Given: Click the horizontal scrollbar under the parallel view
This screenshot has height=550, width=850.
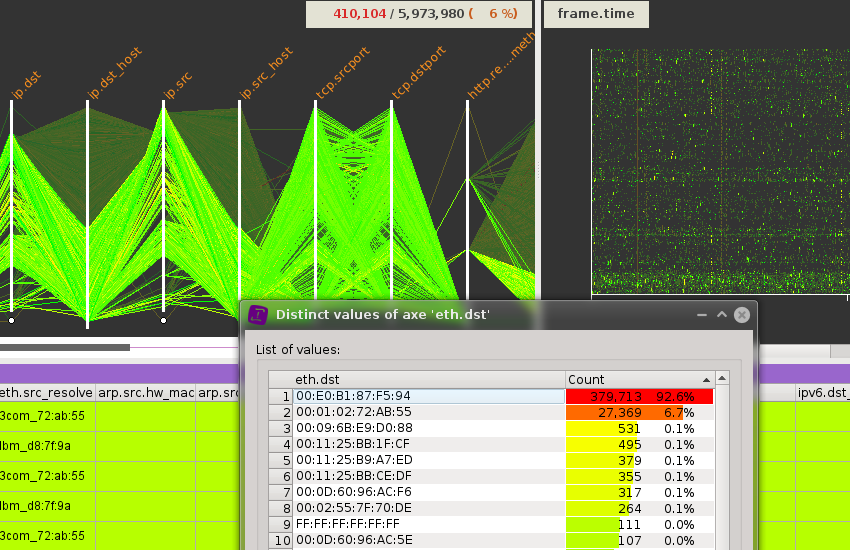Looking at the screenshot, I should pyautogui.click(x=65, y=348).
